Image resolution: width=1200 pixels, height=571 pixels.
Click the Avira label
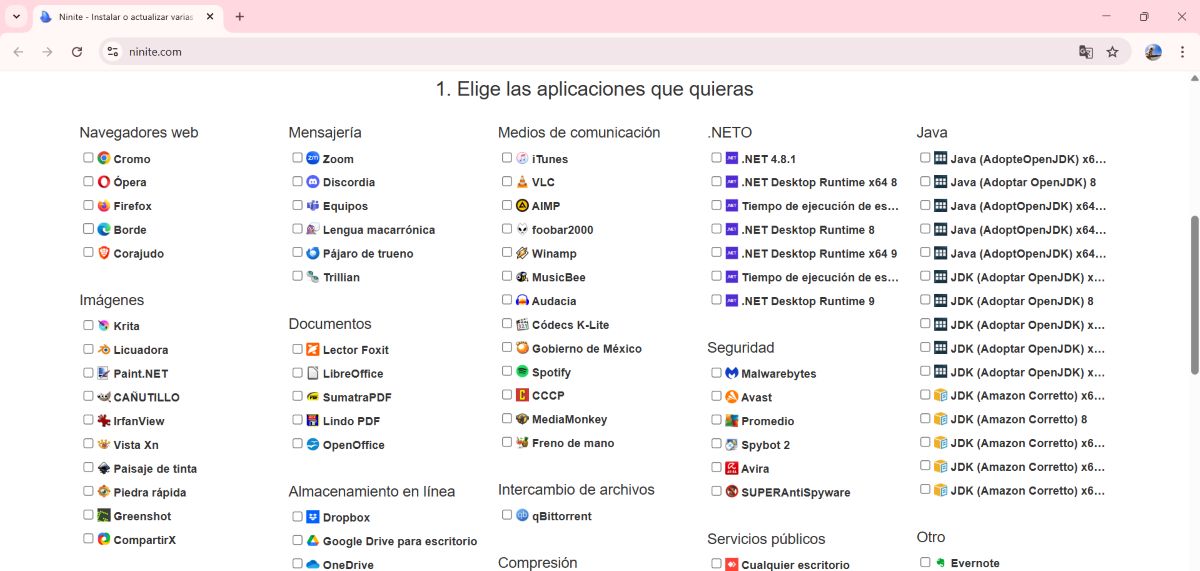click(x=755, y=469)
